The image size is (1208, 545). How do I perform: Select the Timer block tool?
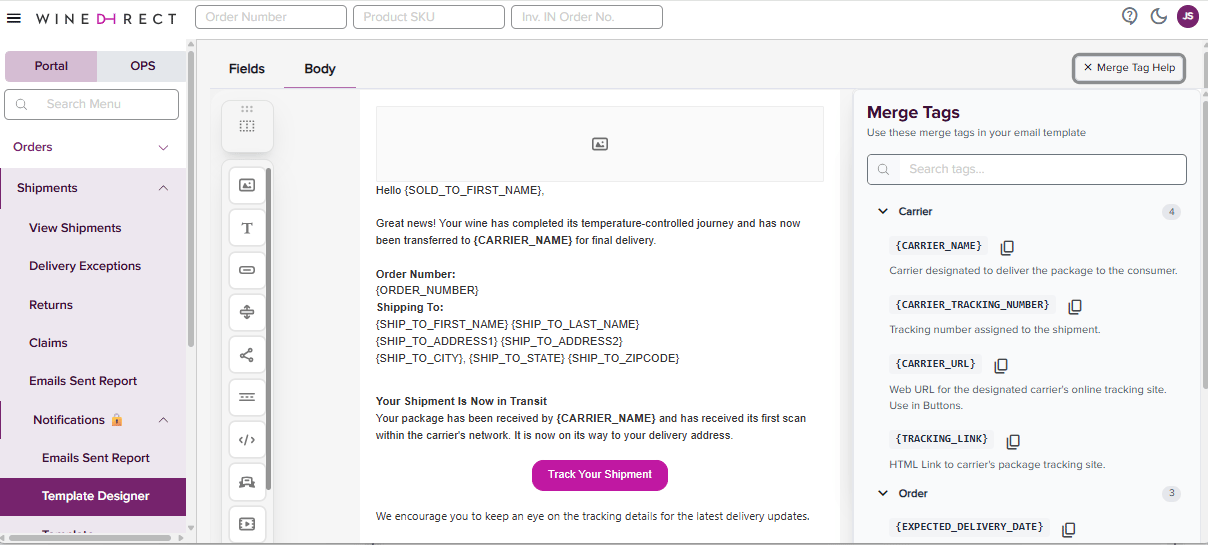247,482
